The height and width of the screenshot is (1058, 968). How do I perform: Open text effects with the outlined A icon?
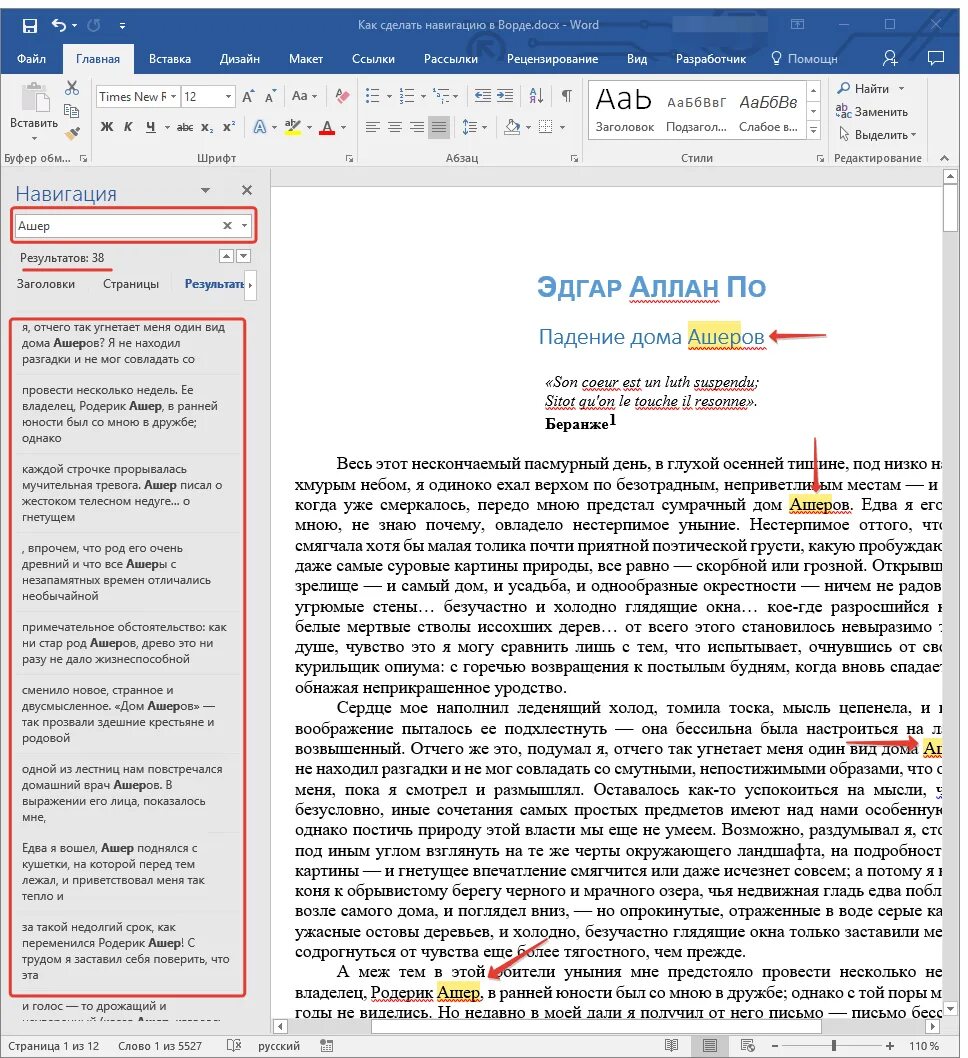(260, 127)
